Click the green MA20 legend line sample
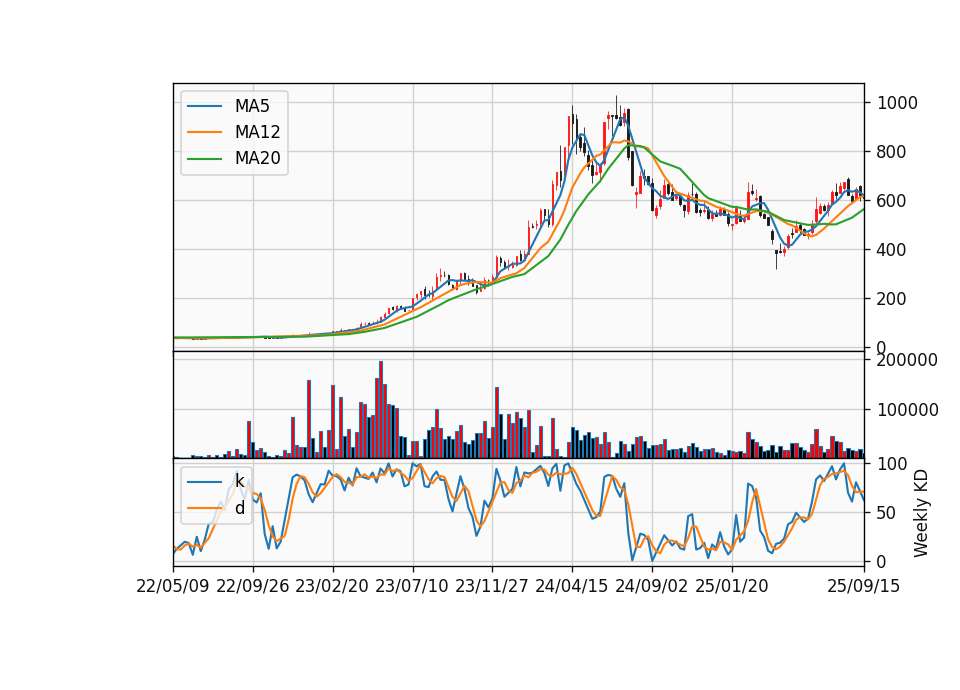This screenshot has width=960, height=690. (x=204, y=159)
